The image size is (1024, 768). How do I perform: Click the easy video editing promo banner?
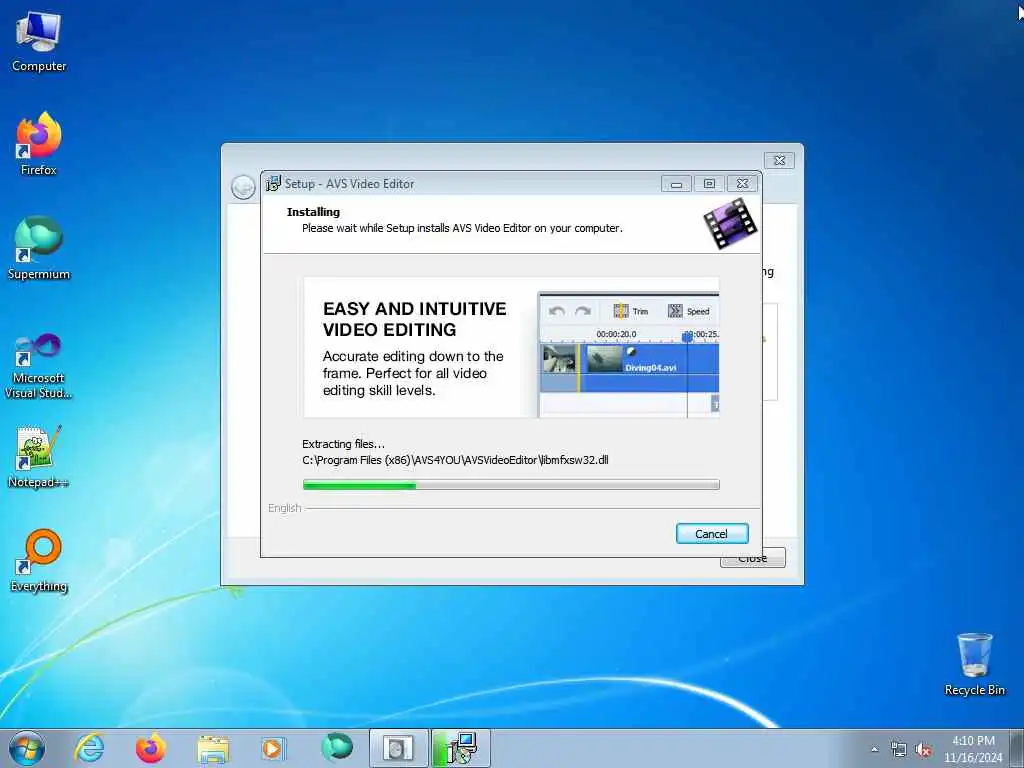[x=511, y=347]
